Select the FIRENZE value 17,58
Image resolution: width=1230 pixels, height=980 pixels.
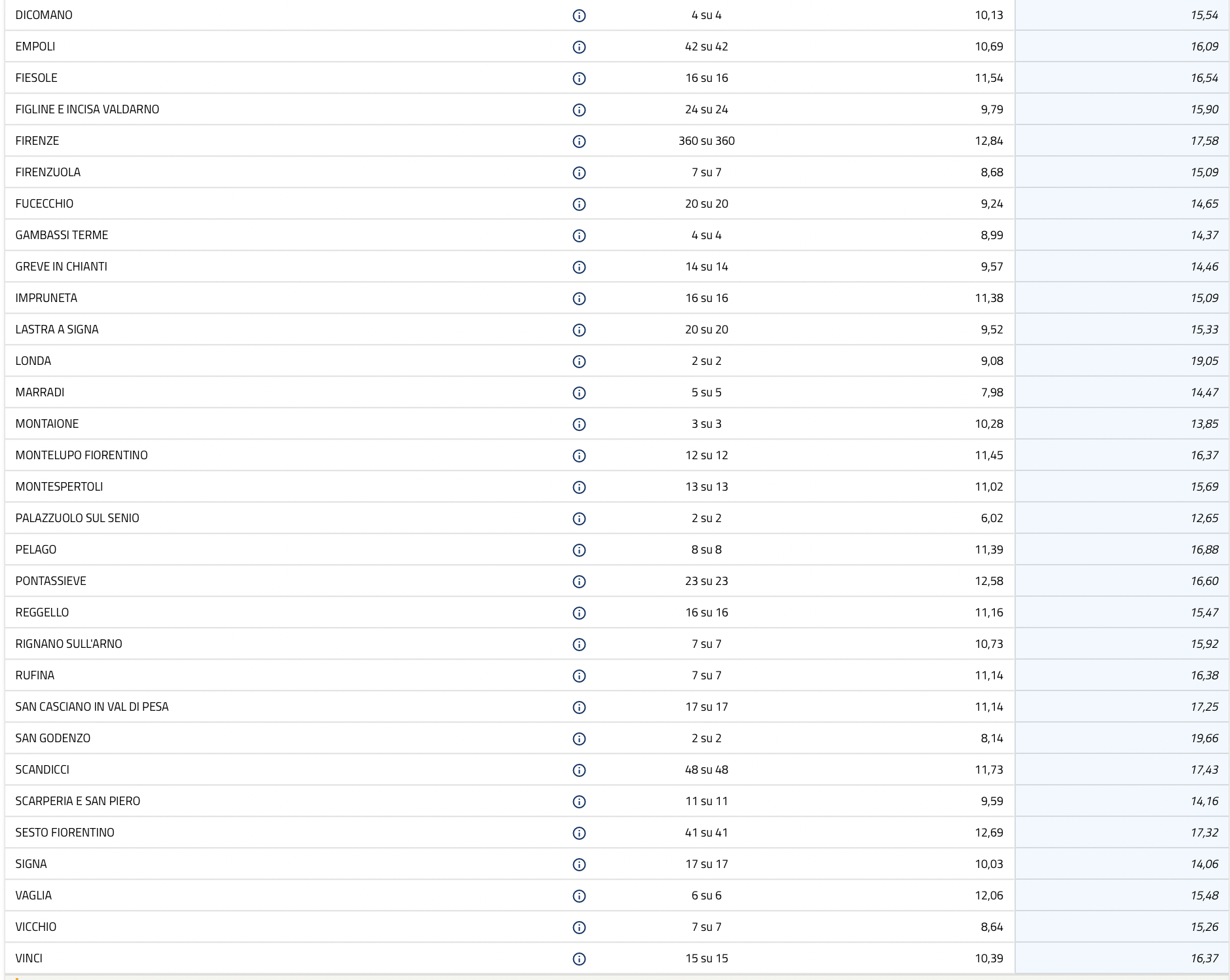(x=1204, y=141)
